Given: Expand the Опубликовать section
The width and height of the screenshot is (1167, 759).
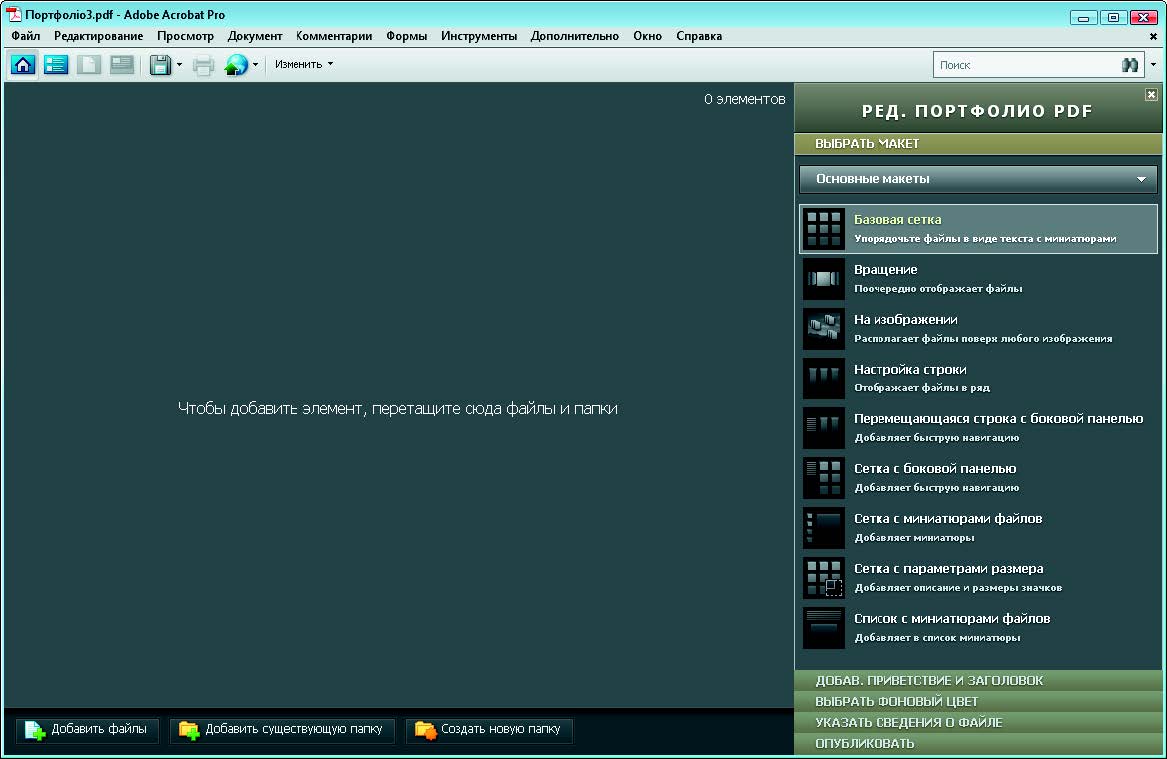Looking at the screenshot, I should pos(978,743).
